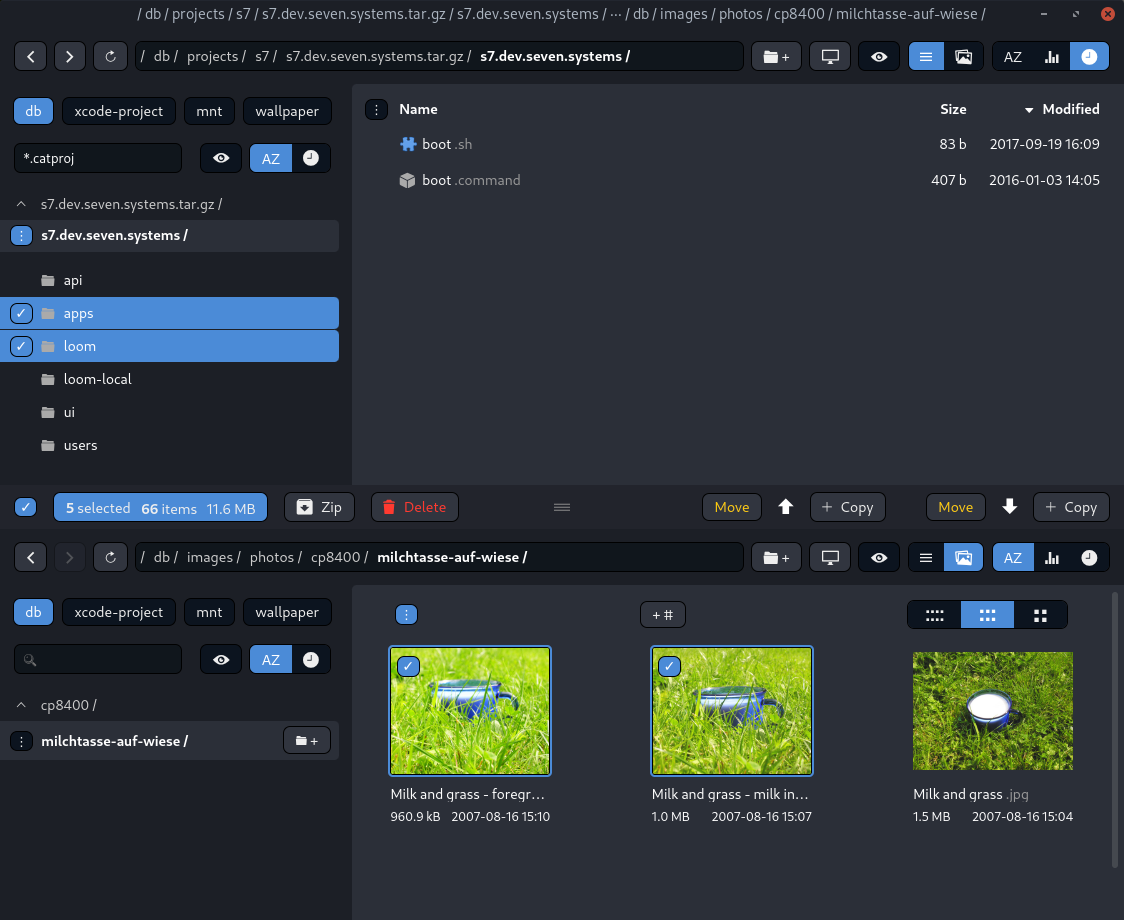Select the db bookmark in the bottom pane
The width and height of the screenshot is (1124, 920).
pos(34,612)
